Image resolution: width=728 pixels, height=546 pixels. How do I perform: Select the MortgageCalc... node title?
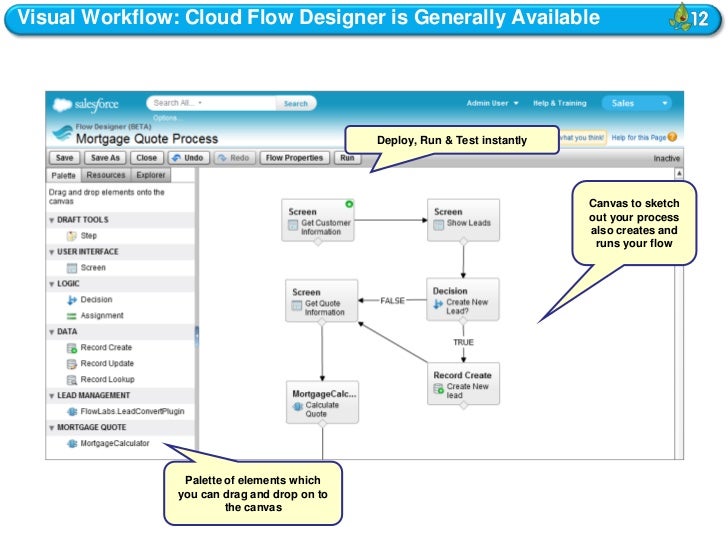324,394
